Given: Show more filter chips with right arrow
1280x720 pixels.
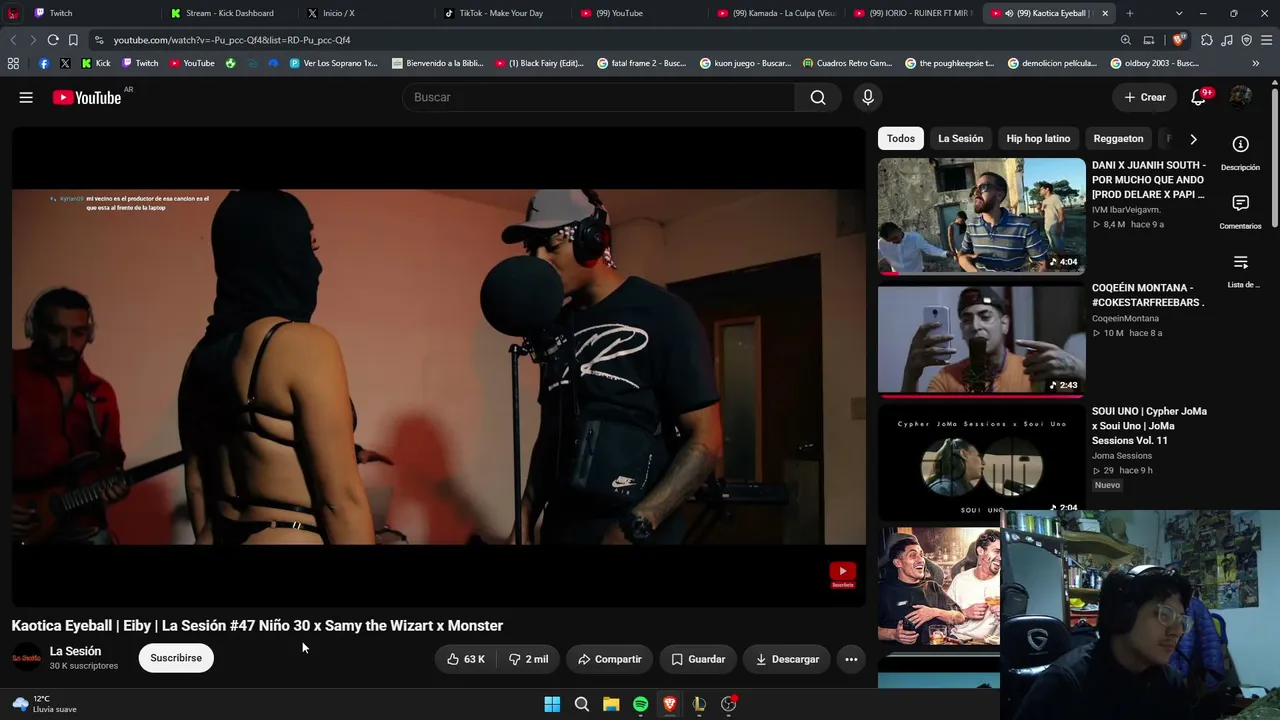Looking at the screenshot, I should [1193, 139].
